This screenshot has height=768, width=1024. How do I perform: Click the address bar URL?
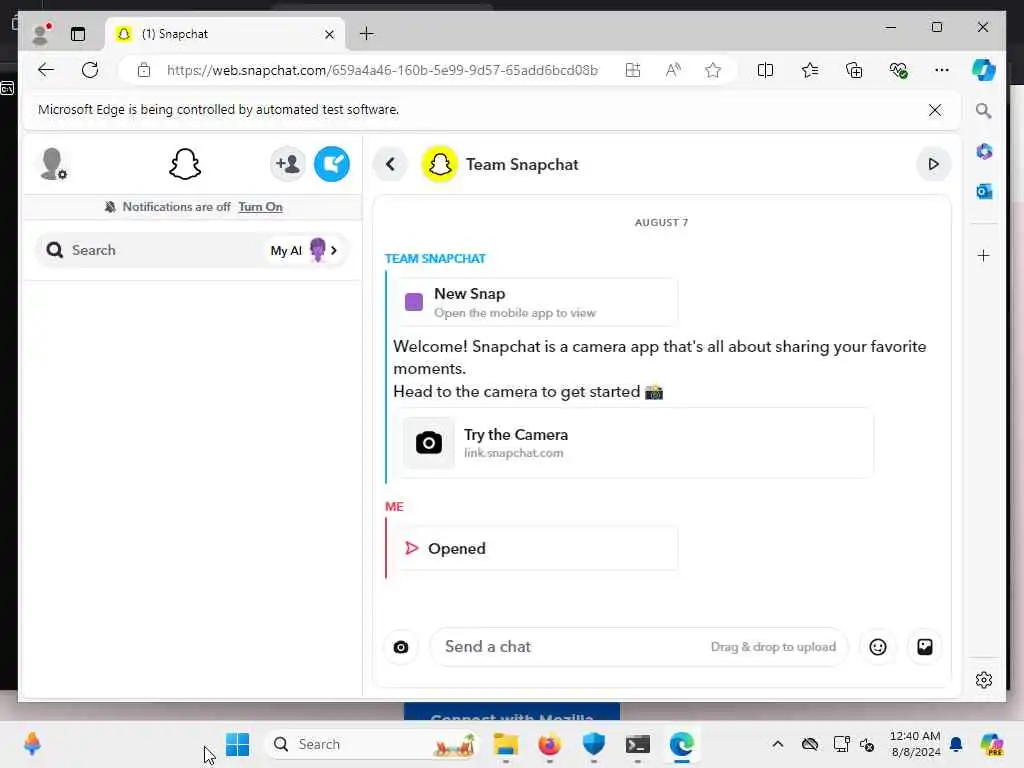click(x=382, y=70)
